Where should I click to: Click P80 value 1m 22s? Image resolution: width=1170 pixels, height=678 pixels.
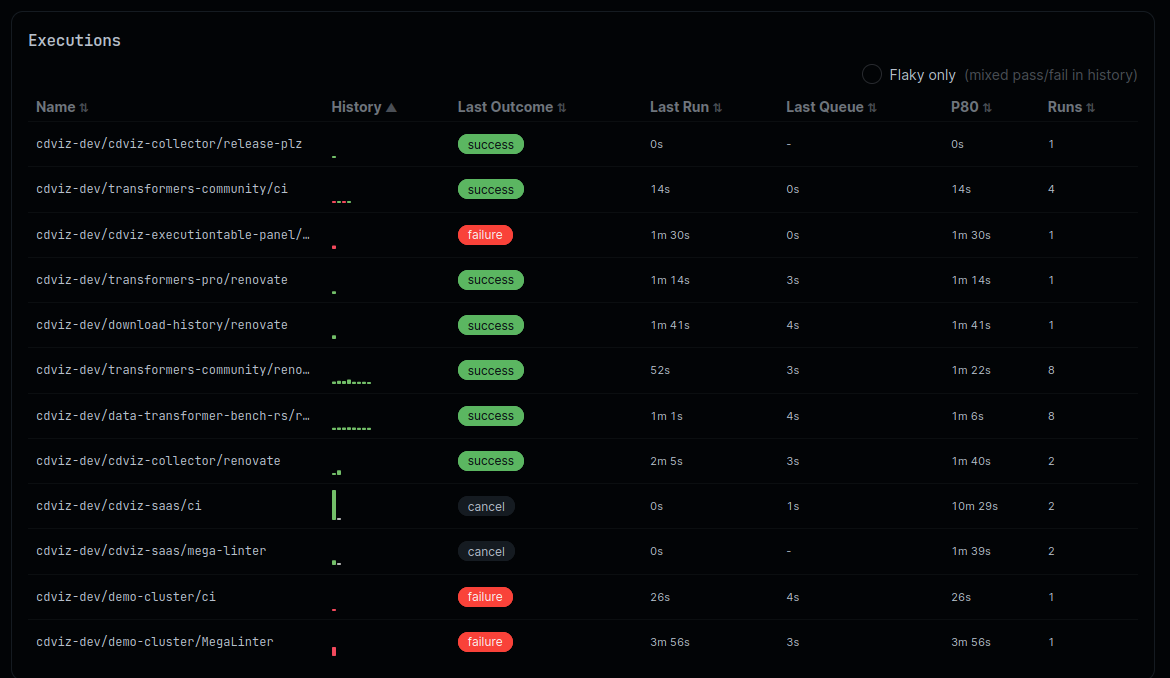pyautogui.click(x=971, y=371)
